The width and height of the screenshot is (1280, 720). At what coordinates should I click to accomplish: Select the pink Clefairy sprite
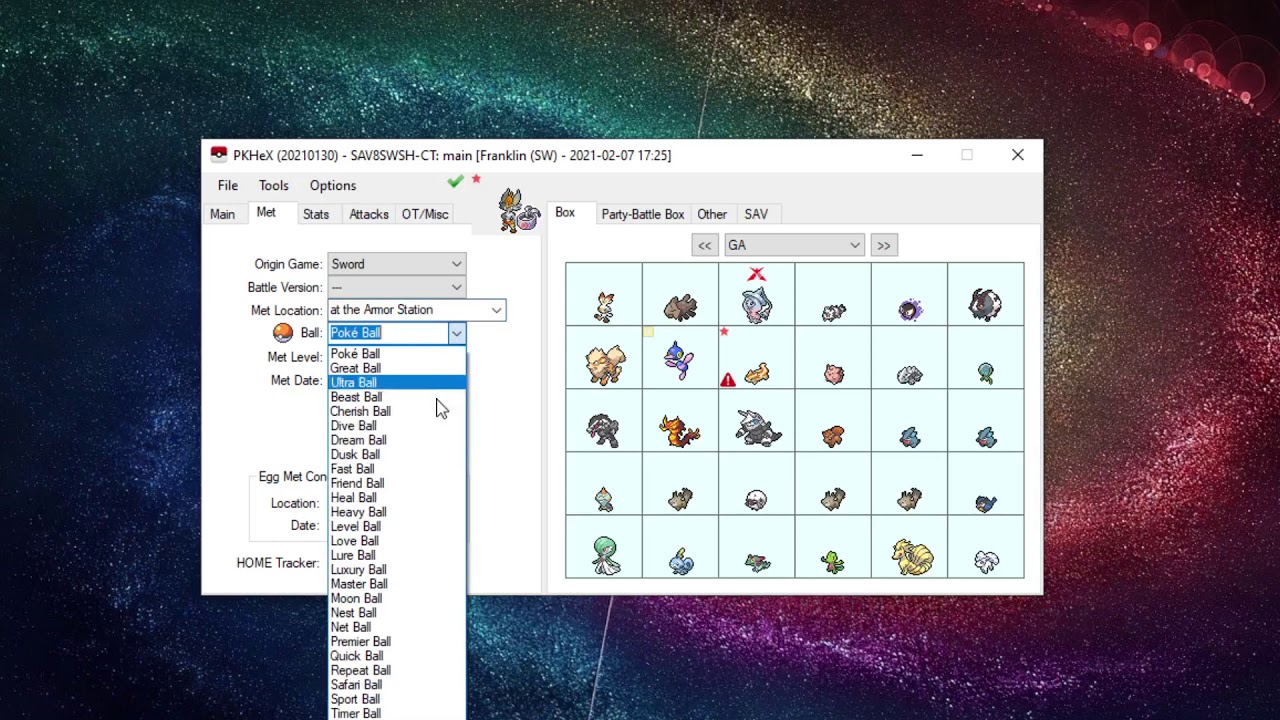[833, 374]
